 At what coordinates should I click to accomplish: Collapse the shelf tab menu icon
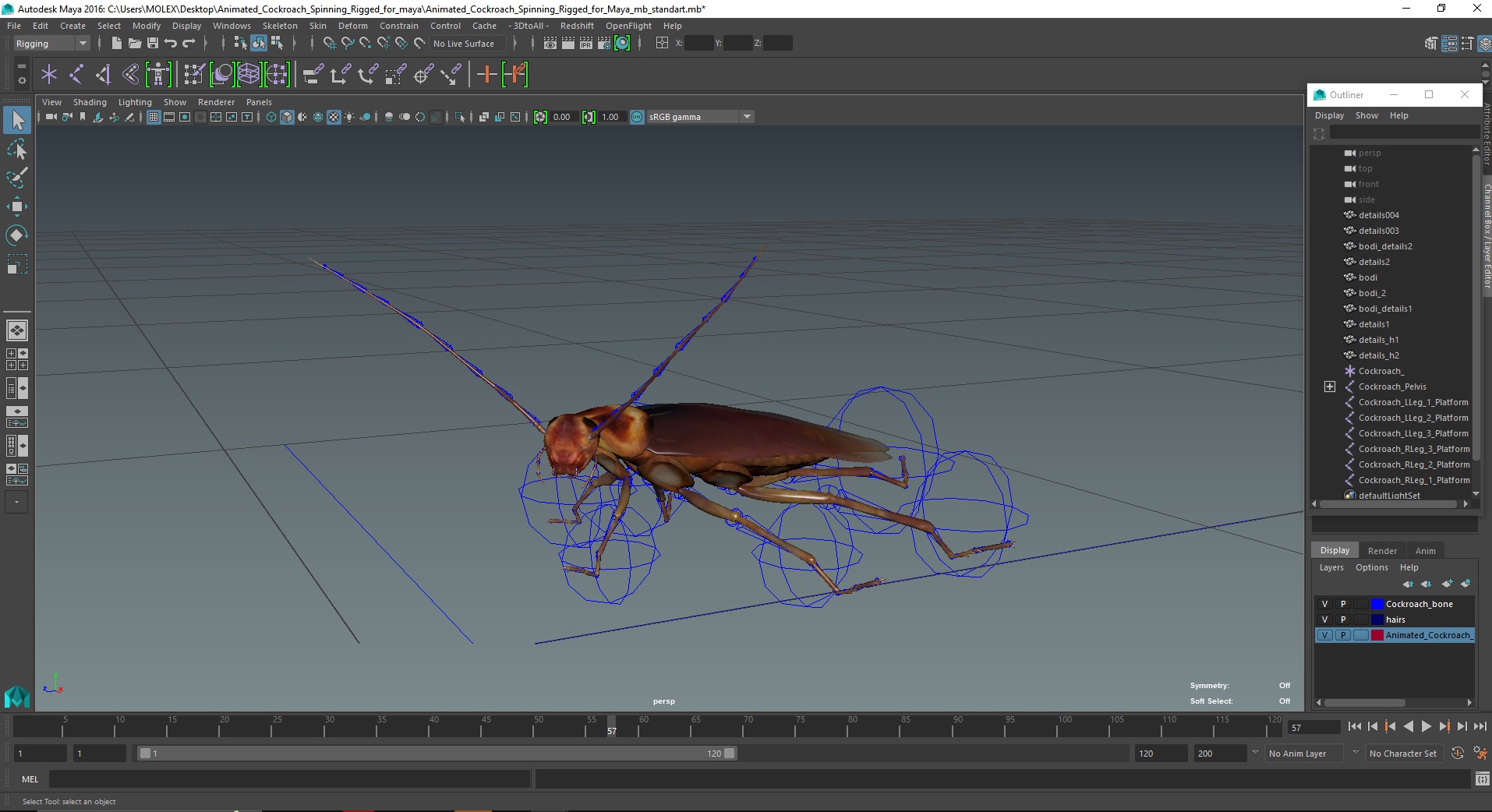point(21,65)
